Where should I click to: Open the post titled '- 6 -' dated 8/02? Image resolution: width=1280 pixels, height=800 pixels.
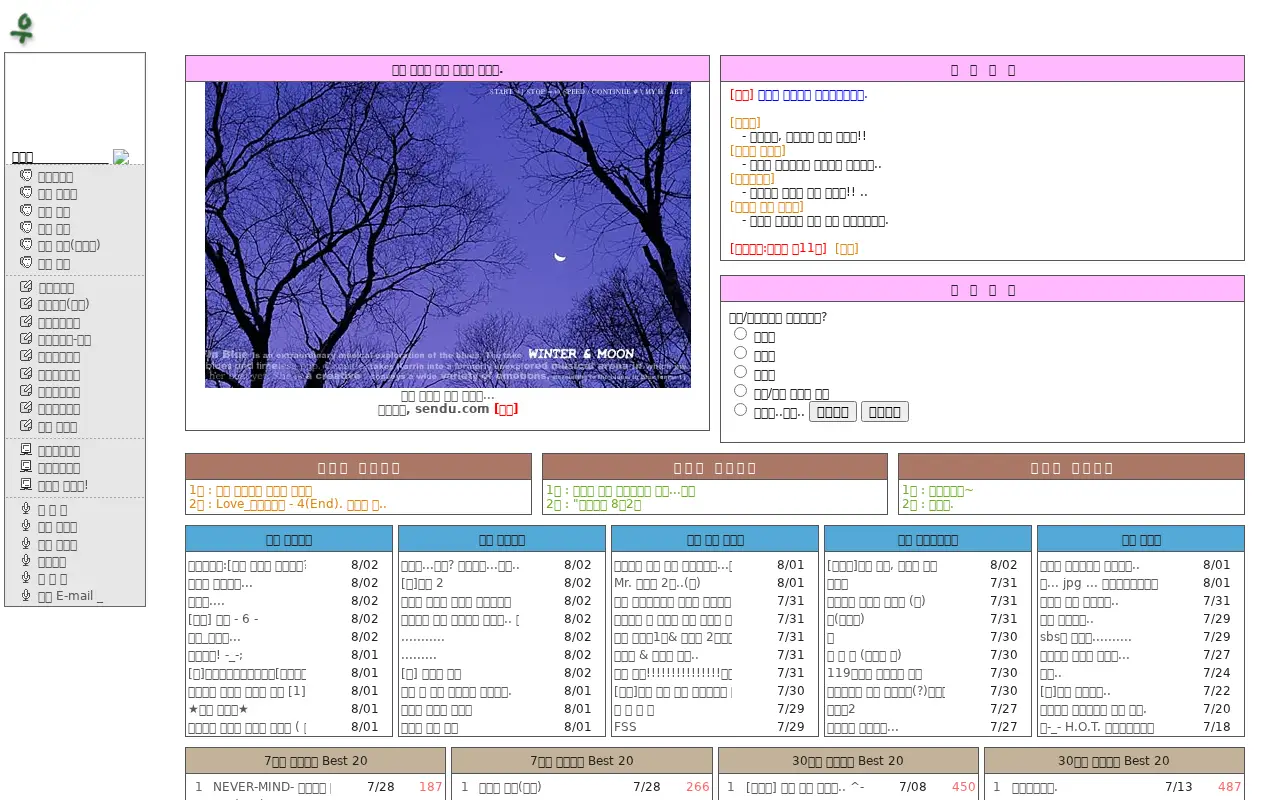[x=223, y=619]
